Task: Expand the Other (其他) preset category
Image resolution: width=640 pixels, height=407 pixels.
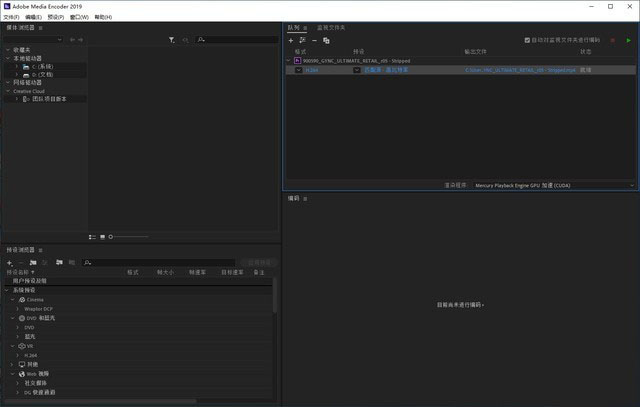Action: [x=12, y=364]
